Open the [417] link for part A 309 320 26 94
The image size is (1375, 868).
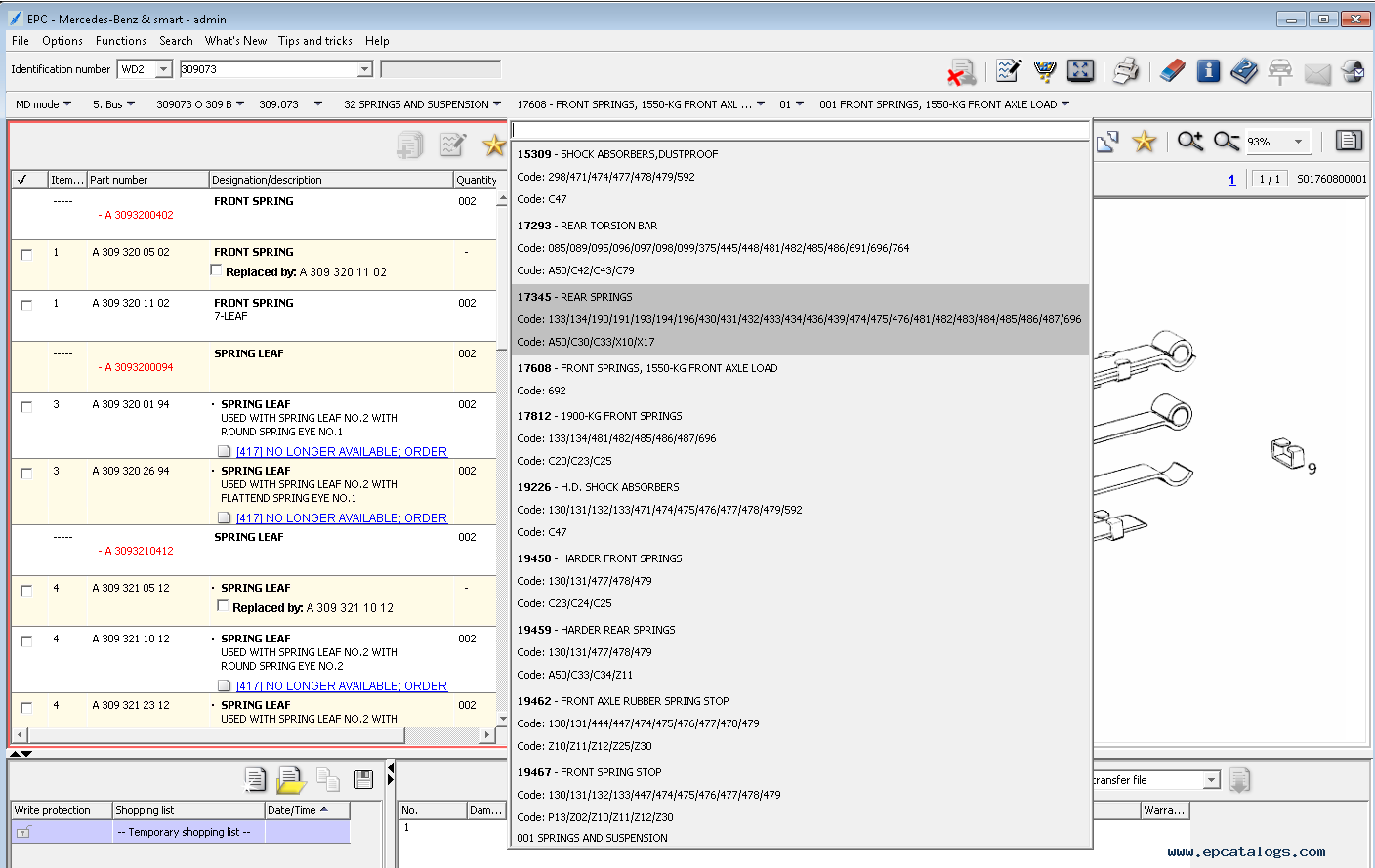[x=342, y=517]
